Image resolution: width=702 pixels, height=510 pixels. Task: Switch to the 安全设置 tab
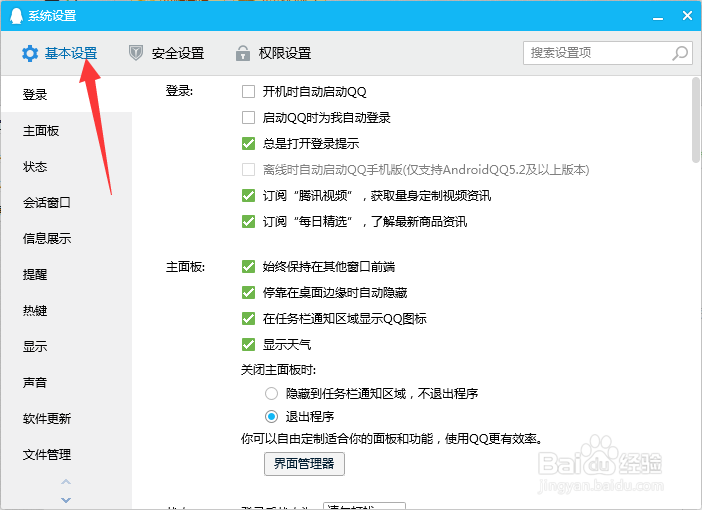(x=167, y=53)
